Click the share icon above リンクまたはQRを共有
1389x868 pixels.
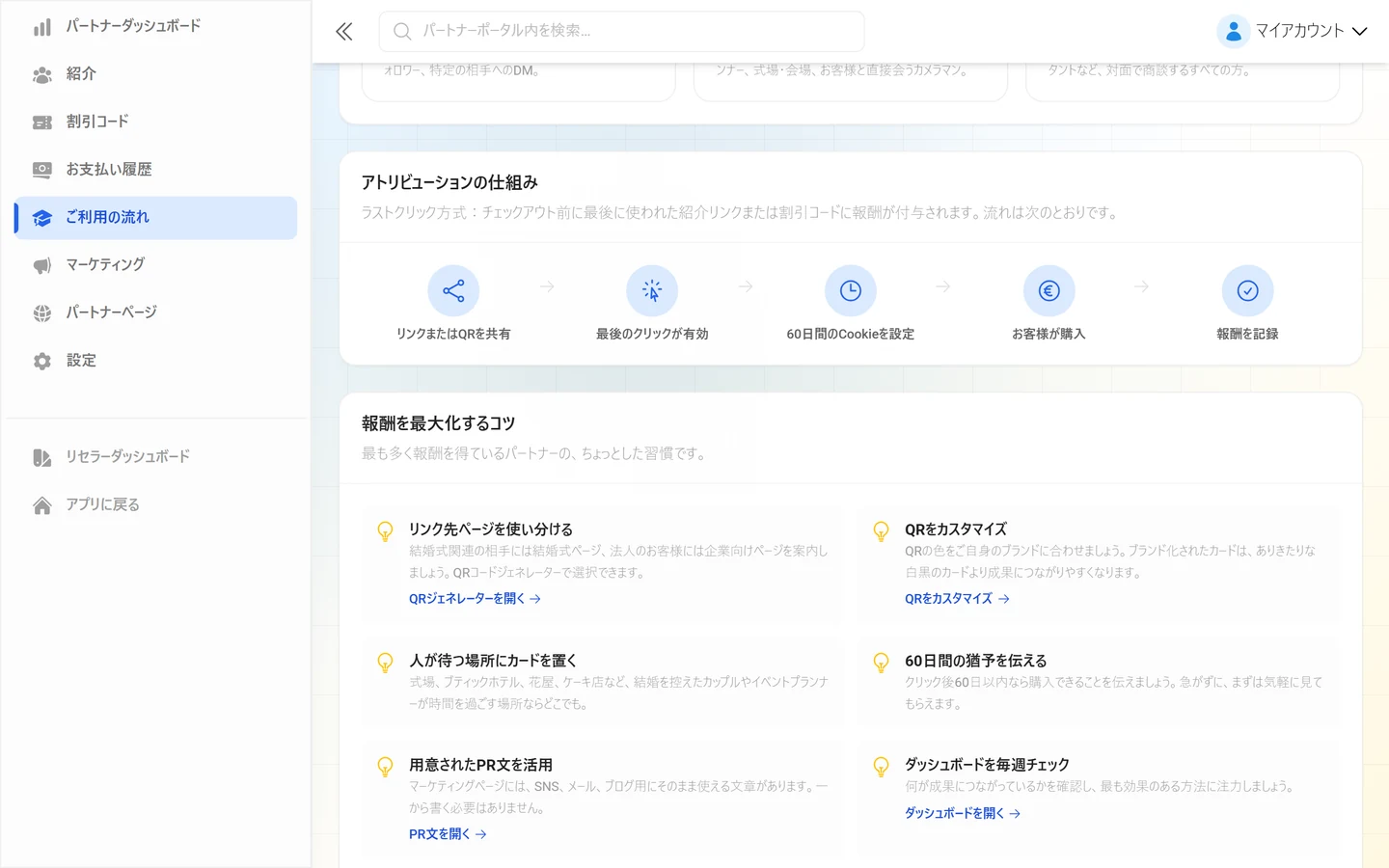pos(453,290)
